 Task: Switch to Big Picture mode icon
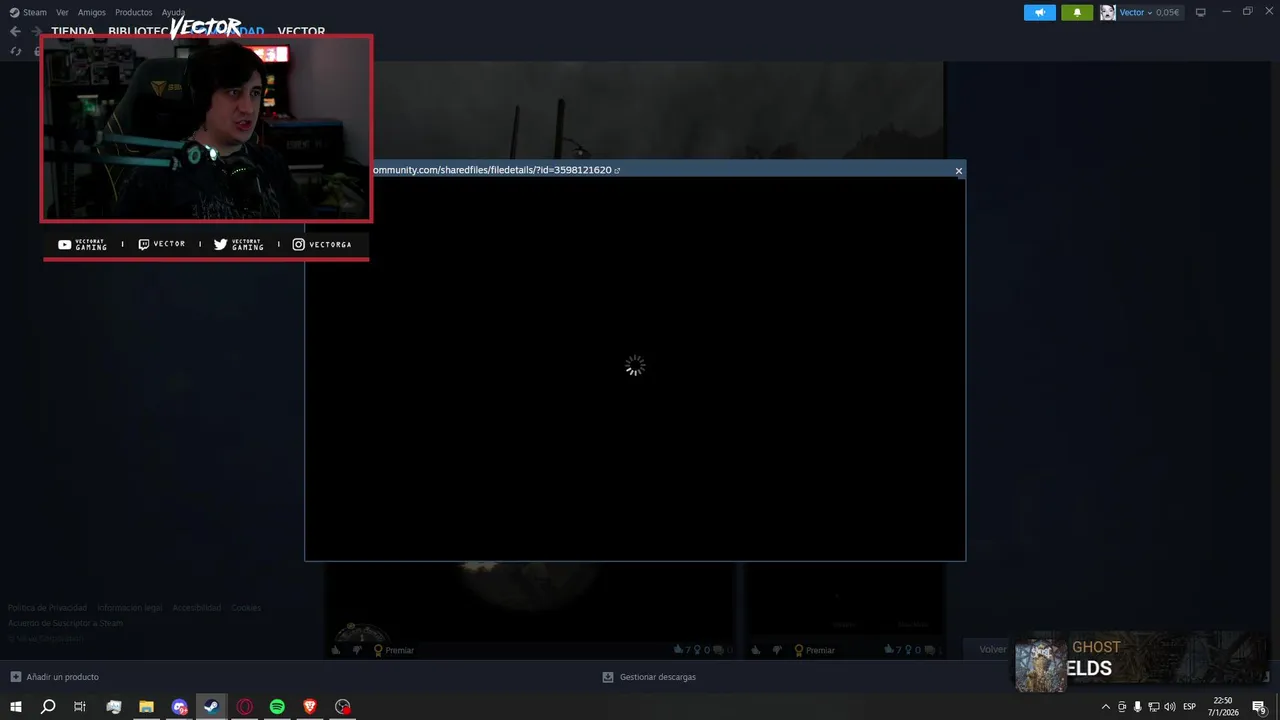click(1200, 12)
